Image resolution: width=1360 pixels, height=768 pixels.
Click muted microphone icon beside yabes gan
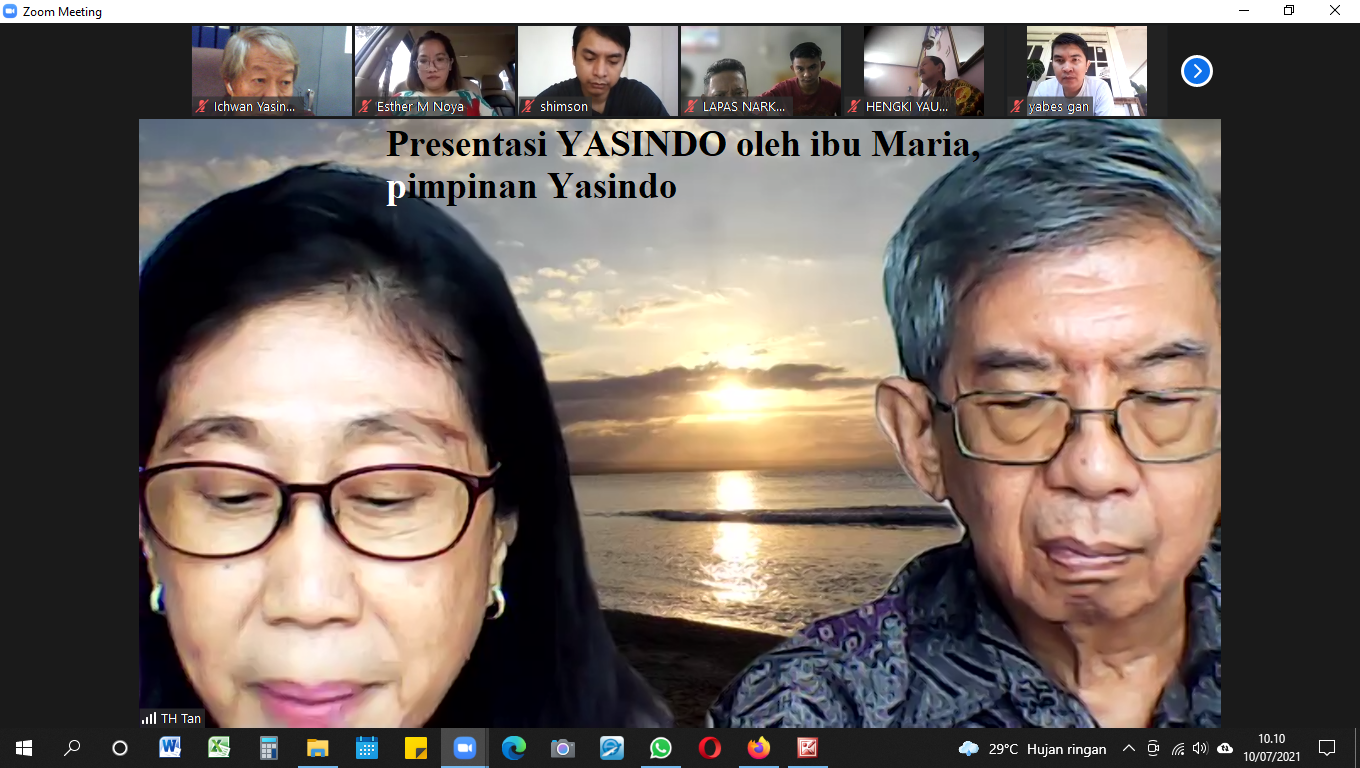click(1018, 106)
